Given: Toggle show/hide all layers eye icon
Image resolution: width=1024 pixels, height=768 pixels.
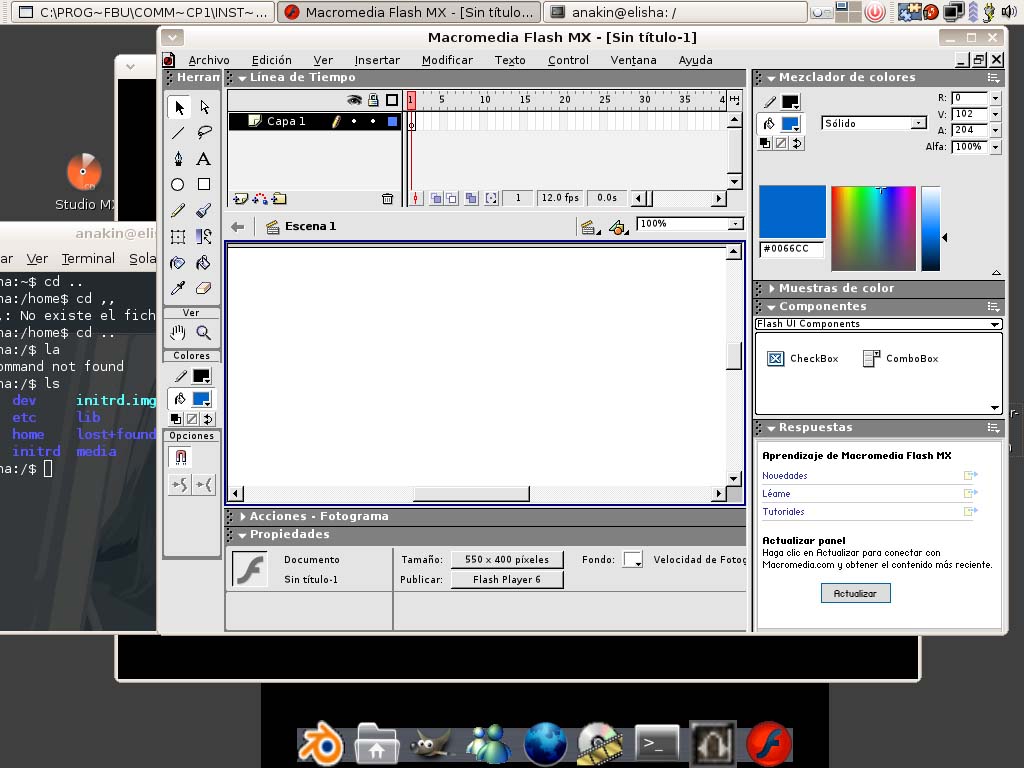Looking at the screenshot, I should tap(354, 100).
